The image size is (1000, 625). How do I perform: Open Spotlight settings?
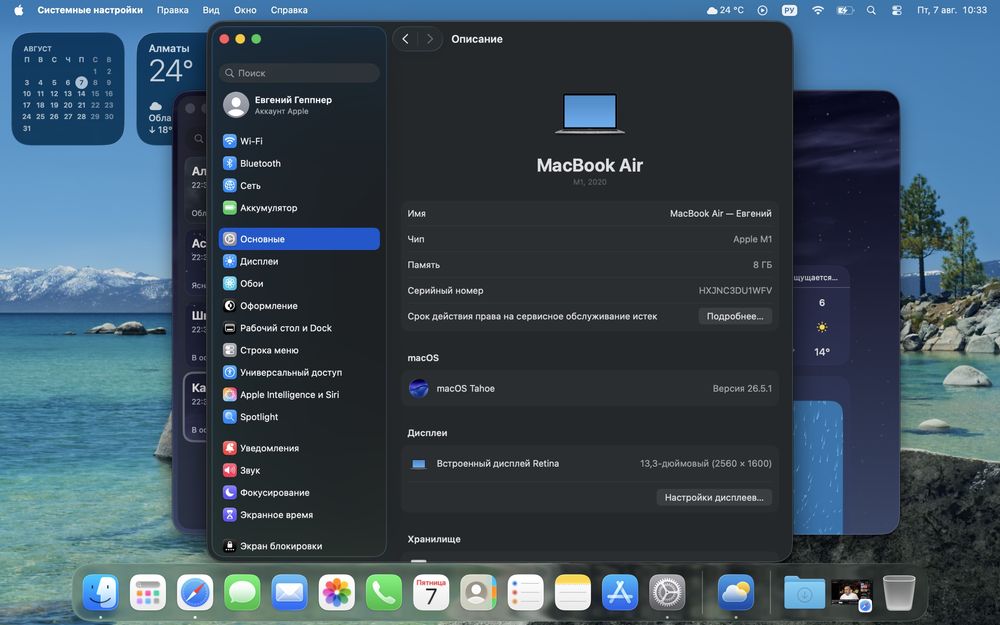pyautogui.click(x=299, y=417)
